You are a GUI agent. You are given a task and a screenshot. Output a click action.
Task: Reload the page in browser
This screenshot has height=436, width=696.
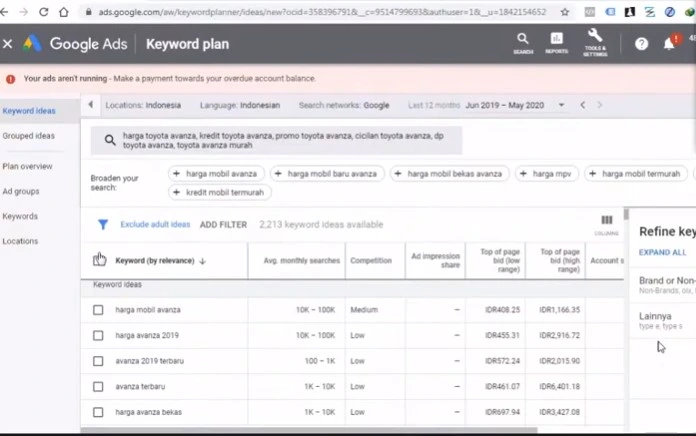tap(44, 12)
